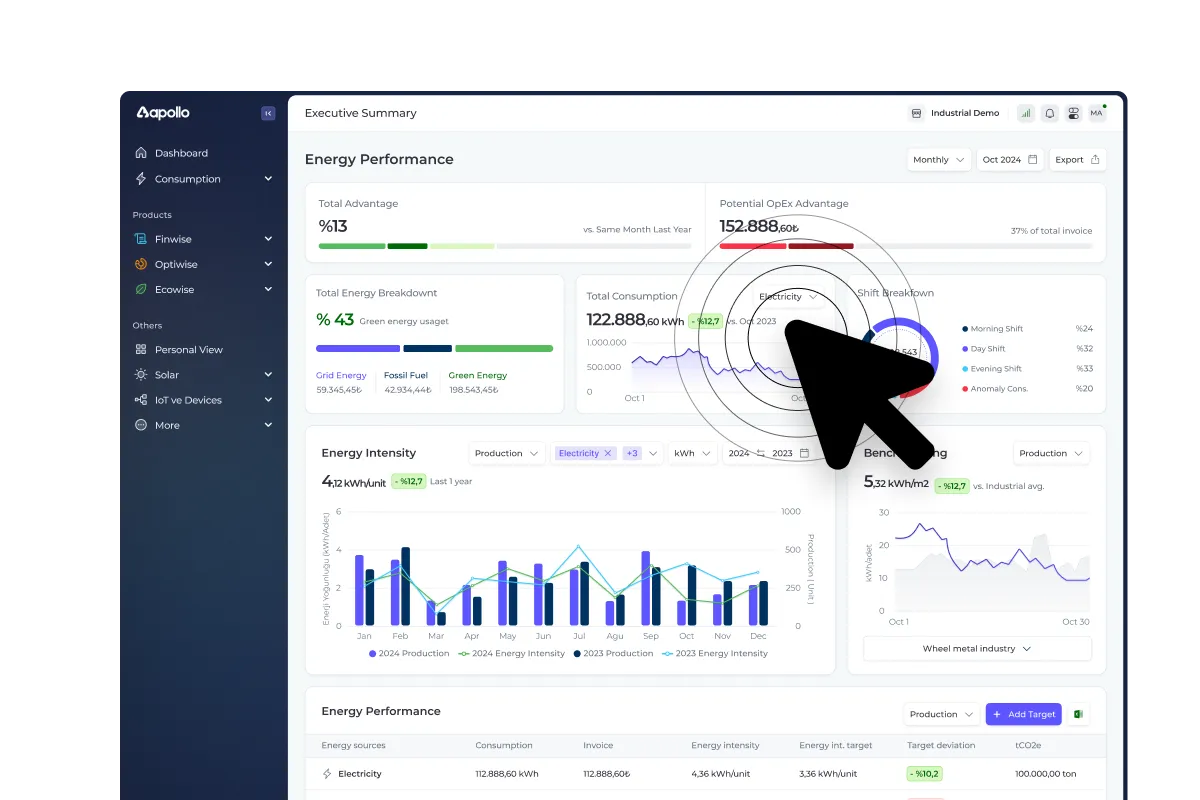Expand the Consumption sidebar menu chevron
The image size is (1200, 800).
pyautogui.click(x=268, y=179)
